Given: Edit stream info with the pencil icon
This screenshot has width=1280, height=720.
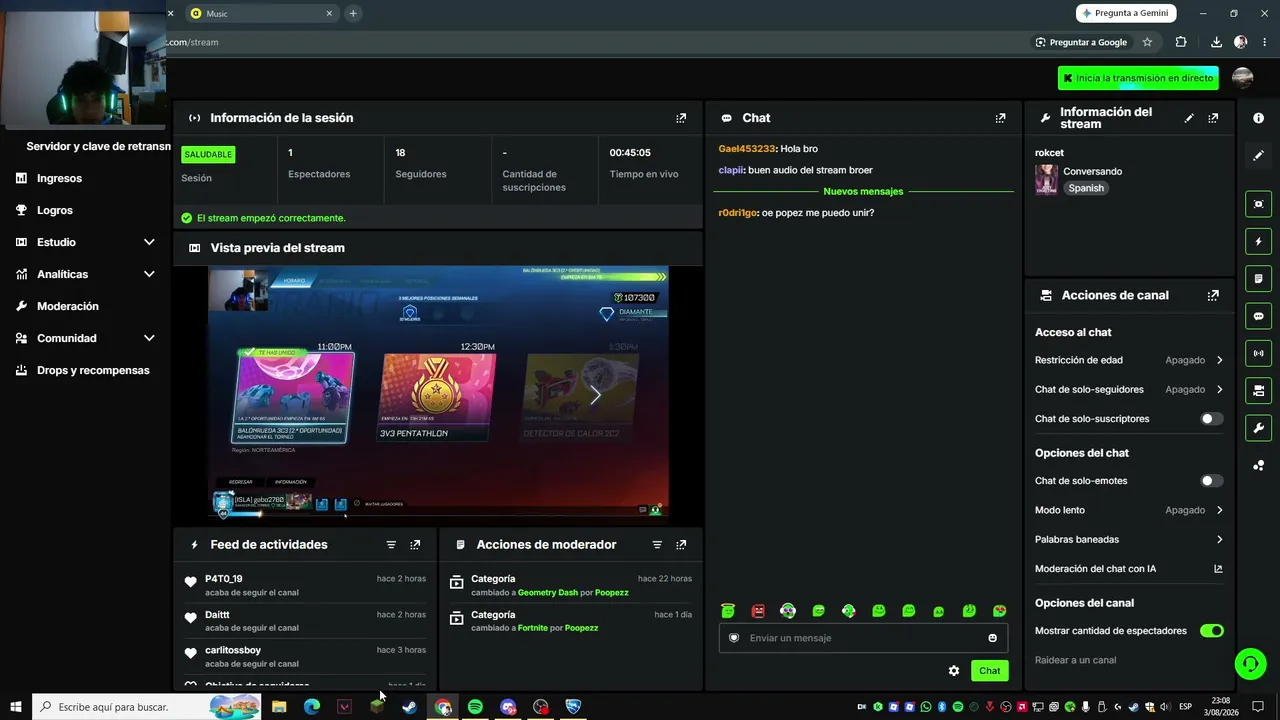Looking at the screenshot, I should point(1189,118).
